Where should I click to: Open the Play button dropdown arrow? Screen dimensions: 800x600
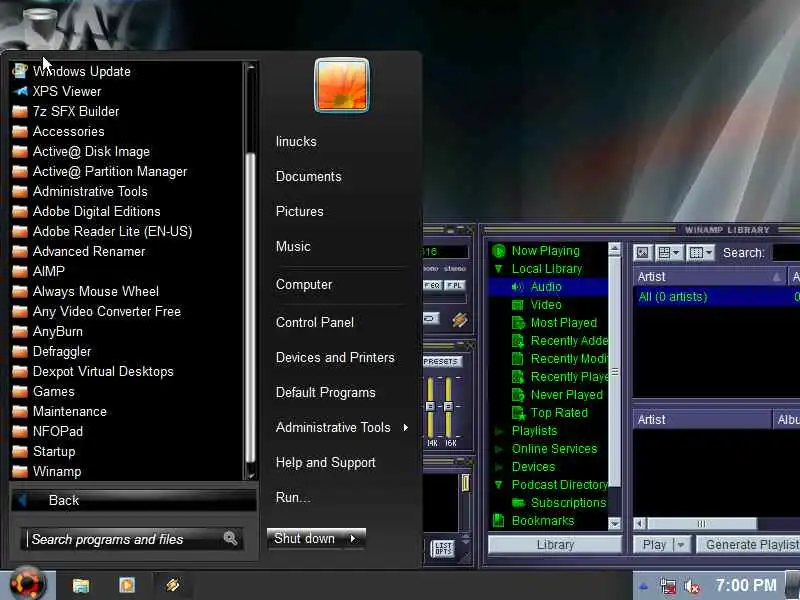pyautogui.click(x=682, y=545)
